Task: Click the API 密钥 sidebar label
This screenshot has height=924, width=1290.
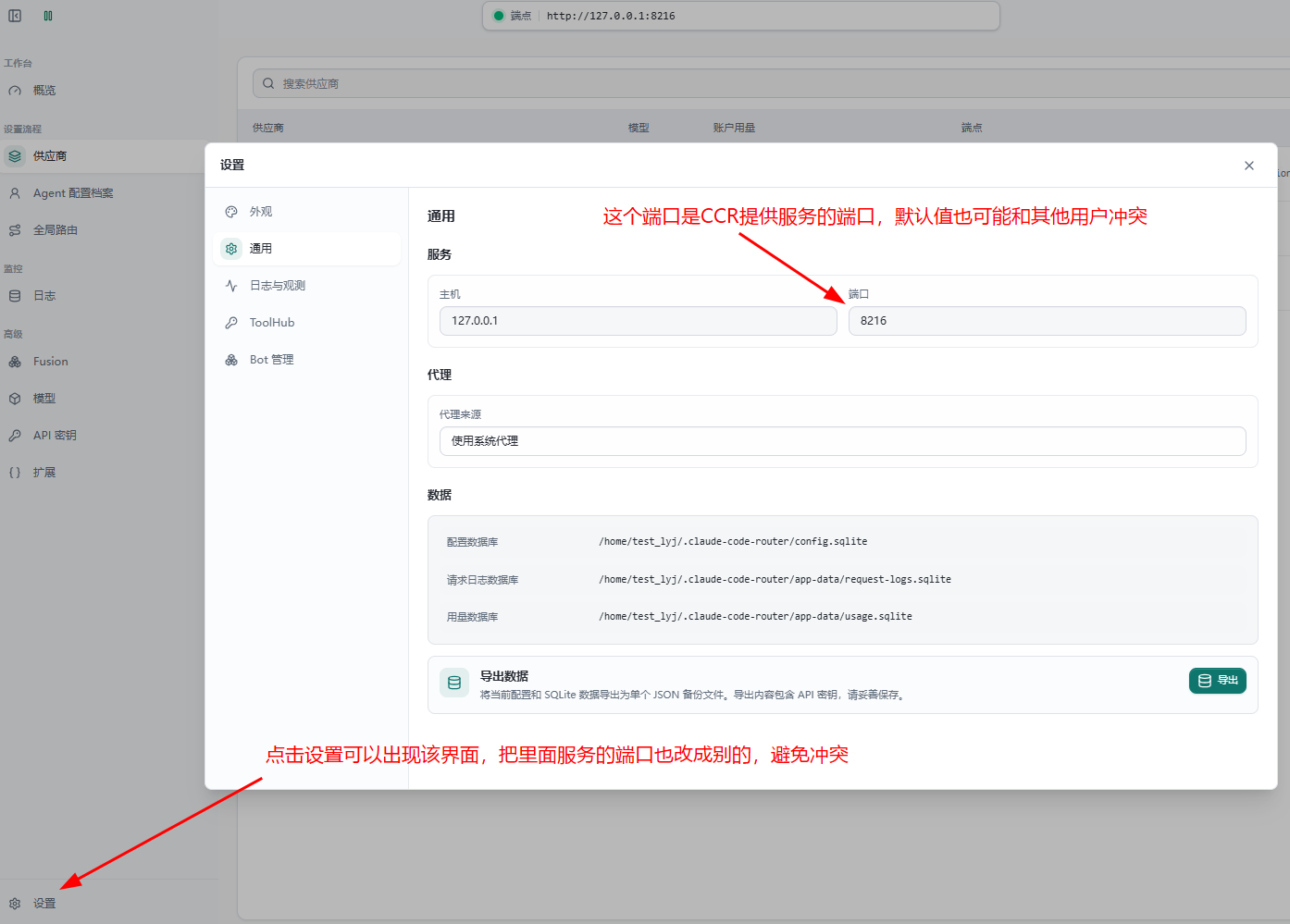Action: pos(55,436)
